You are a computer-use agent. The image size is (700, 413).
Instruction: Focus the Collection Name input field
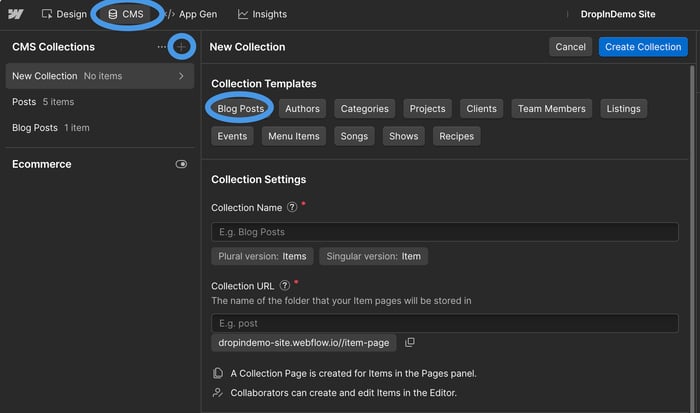coord(445,232)
